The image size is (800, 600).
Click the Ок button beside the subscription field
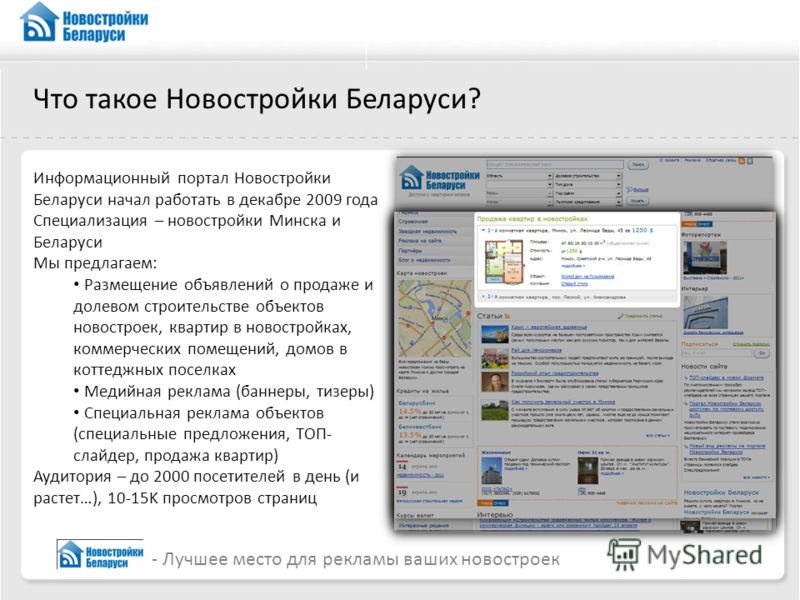(762, 353)
